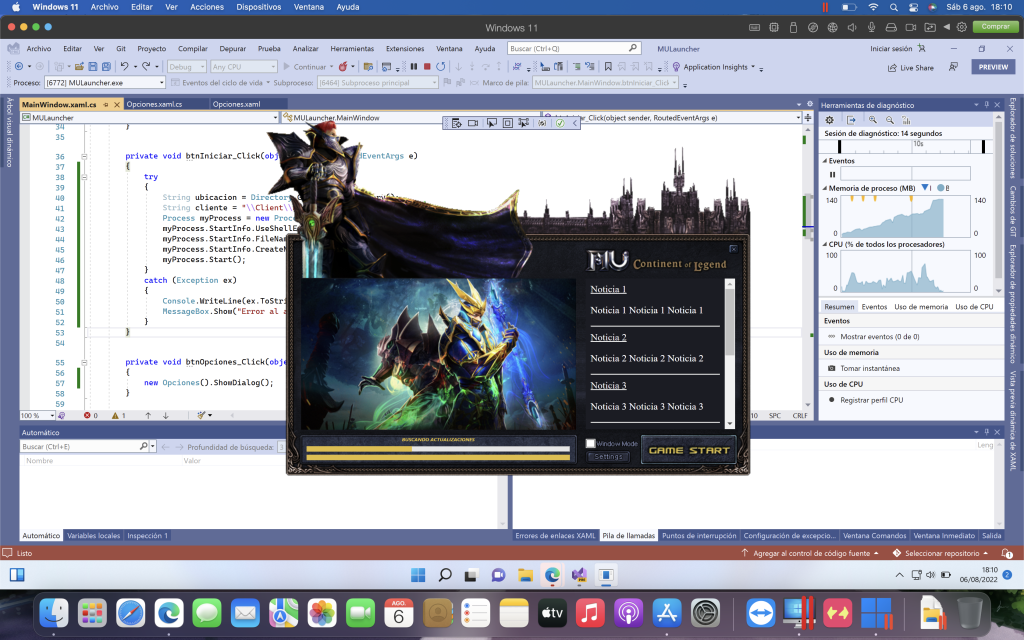Viewport: 1024px width, 640px height.
Task: Click the Hot Reload flame icon
Action: pyautogui.click(x=343, y=67)
